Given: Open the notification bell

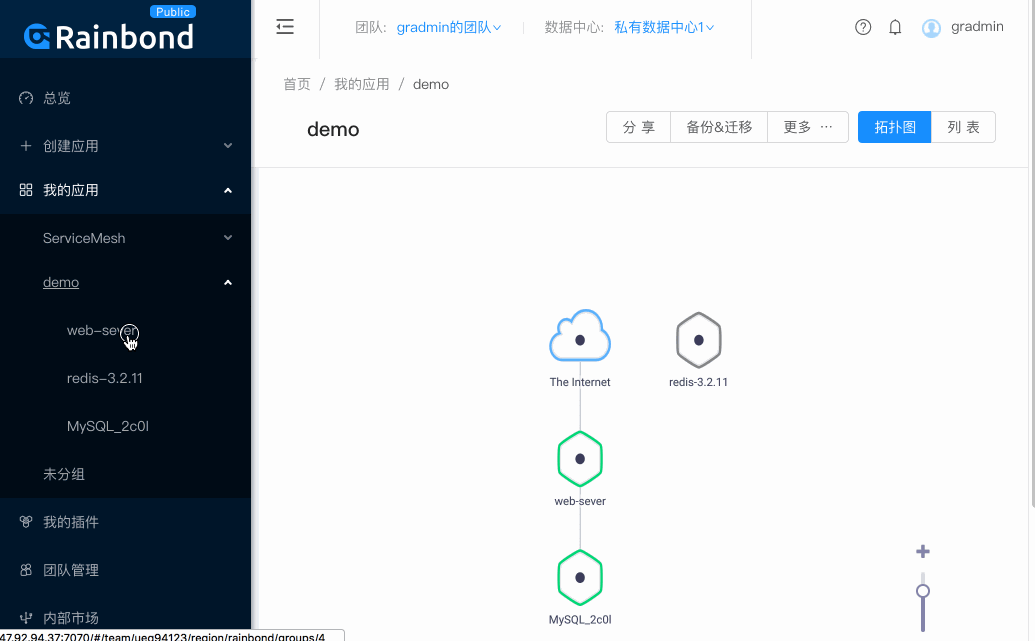Looking at the screenshot, I should (x=895, y=27).
